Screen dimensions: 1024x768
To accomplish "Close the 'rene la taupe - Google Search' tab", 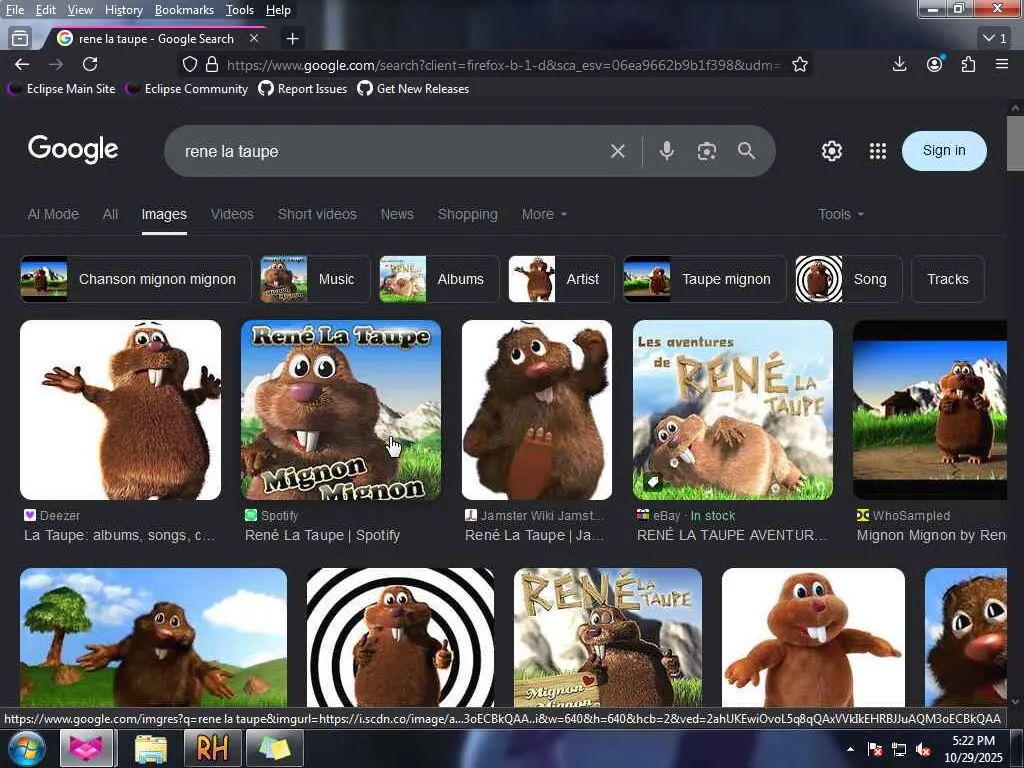I will pos(254,39).
